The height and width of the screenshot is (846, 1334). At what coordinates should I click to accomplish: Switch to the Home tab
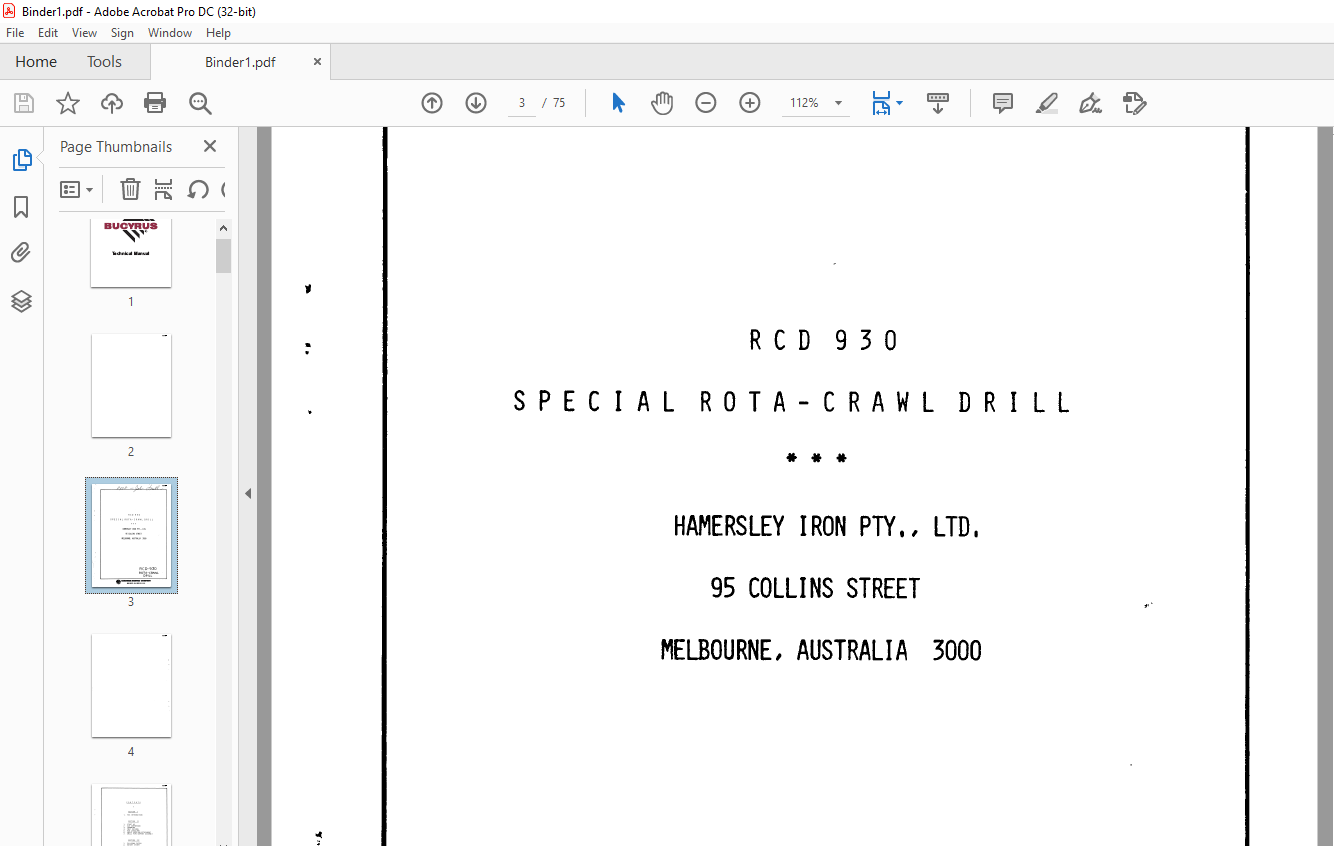[x=36, y=62]
